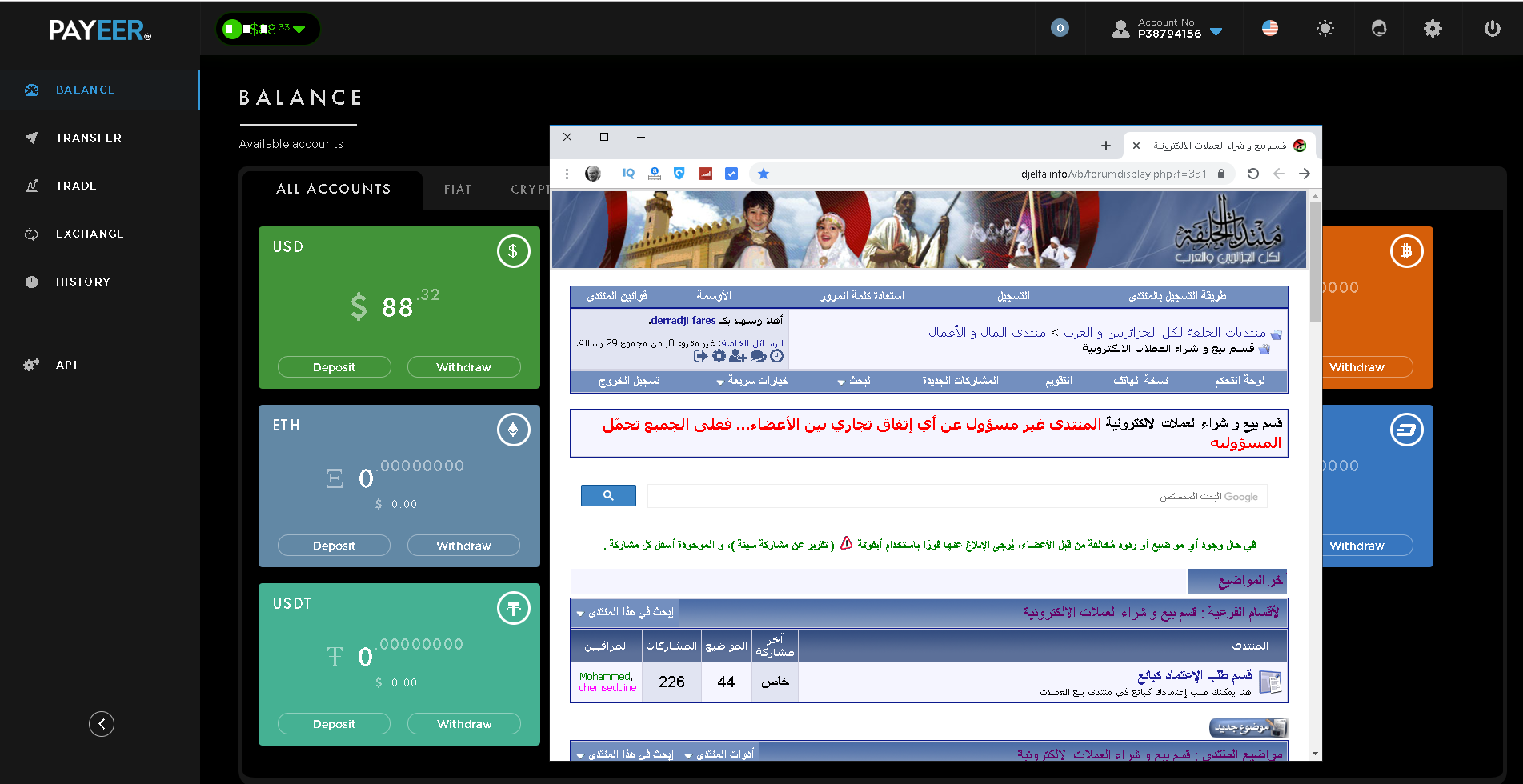
Task: Open لوحة التحكم in forum navbar
Action: [x=1240, y=381]
